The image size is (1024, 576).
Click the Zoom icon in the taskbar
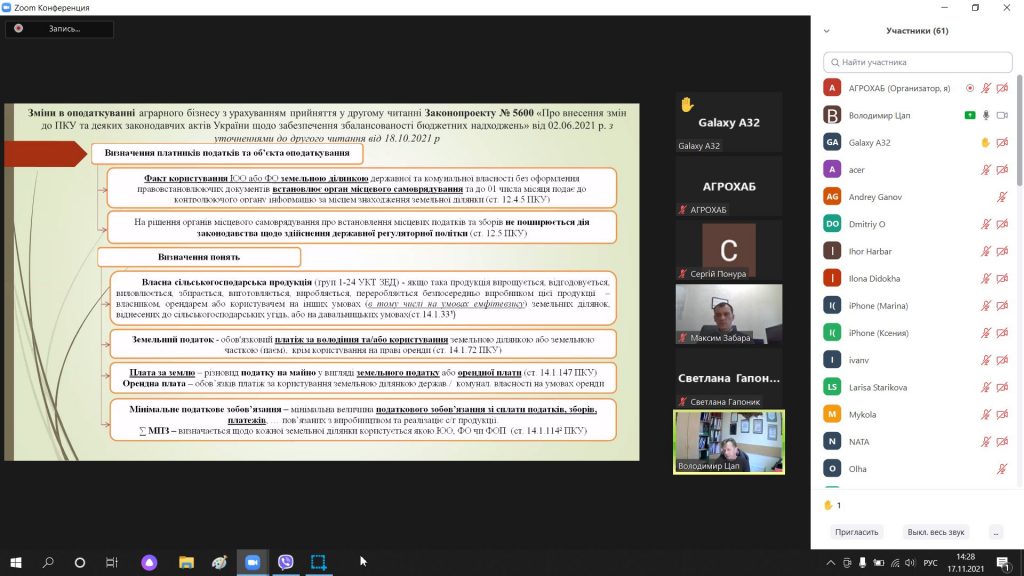pos(252,562)
